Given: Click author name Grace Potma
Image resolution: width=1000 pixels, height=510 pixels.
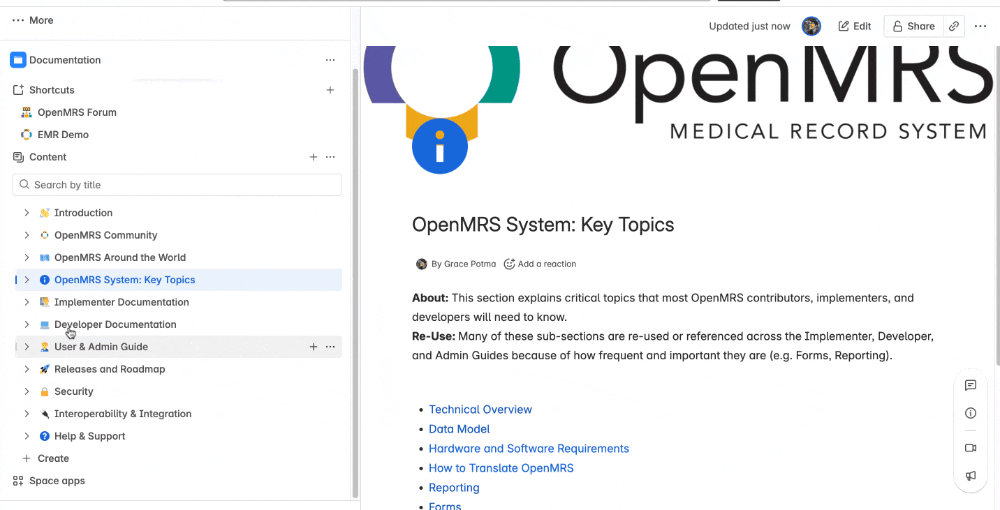Looking at the screenshot, I should point(471,264).
